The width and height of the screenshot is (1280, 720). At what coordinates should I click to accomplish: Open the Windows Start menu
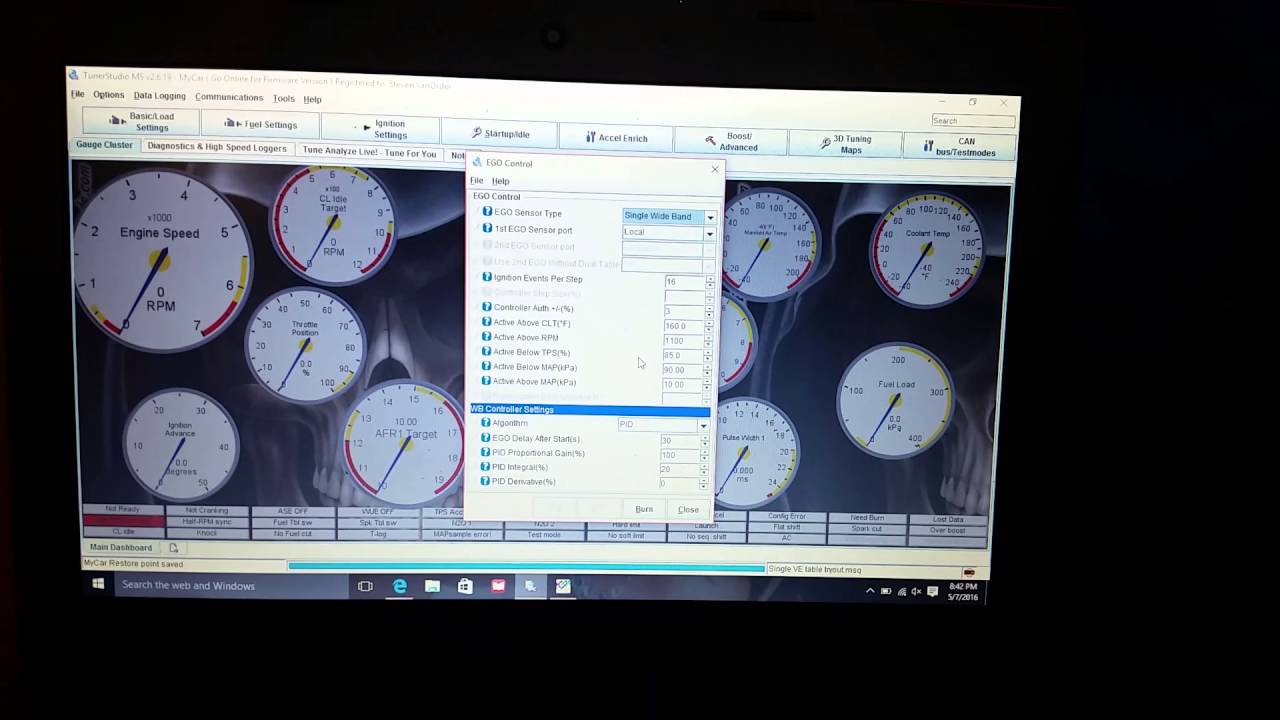(x=98, y=585)
